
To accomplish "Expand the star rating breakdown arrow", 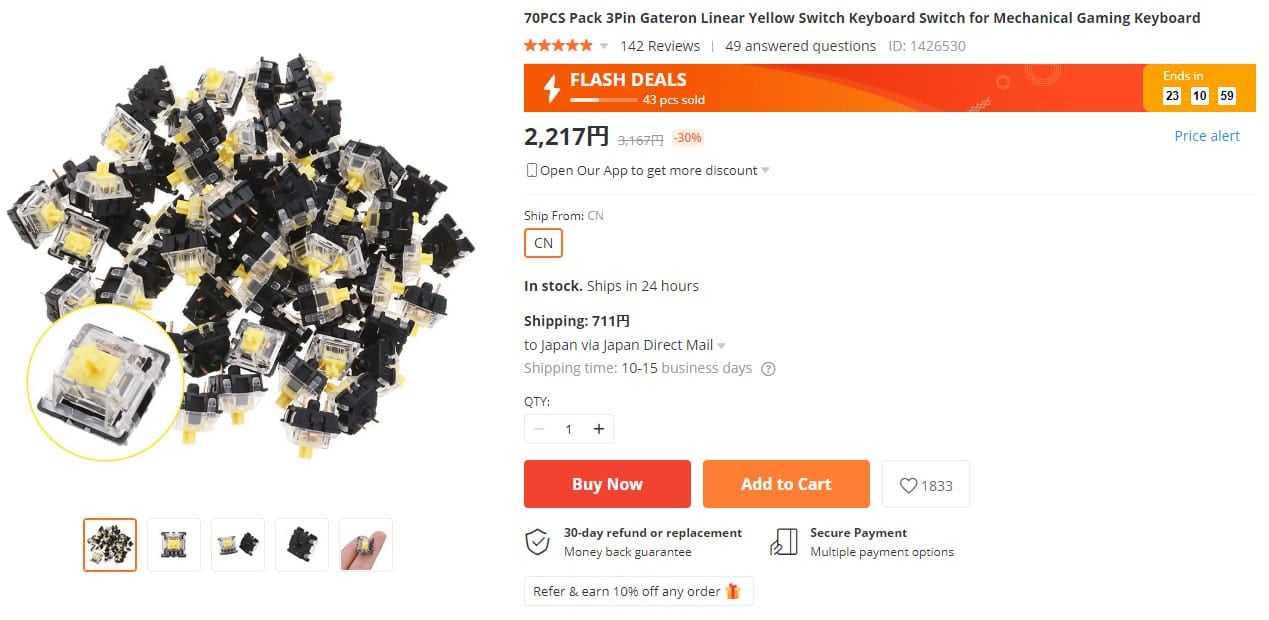I will (604, 46).
